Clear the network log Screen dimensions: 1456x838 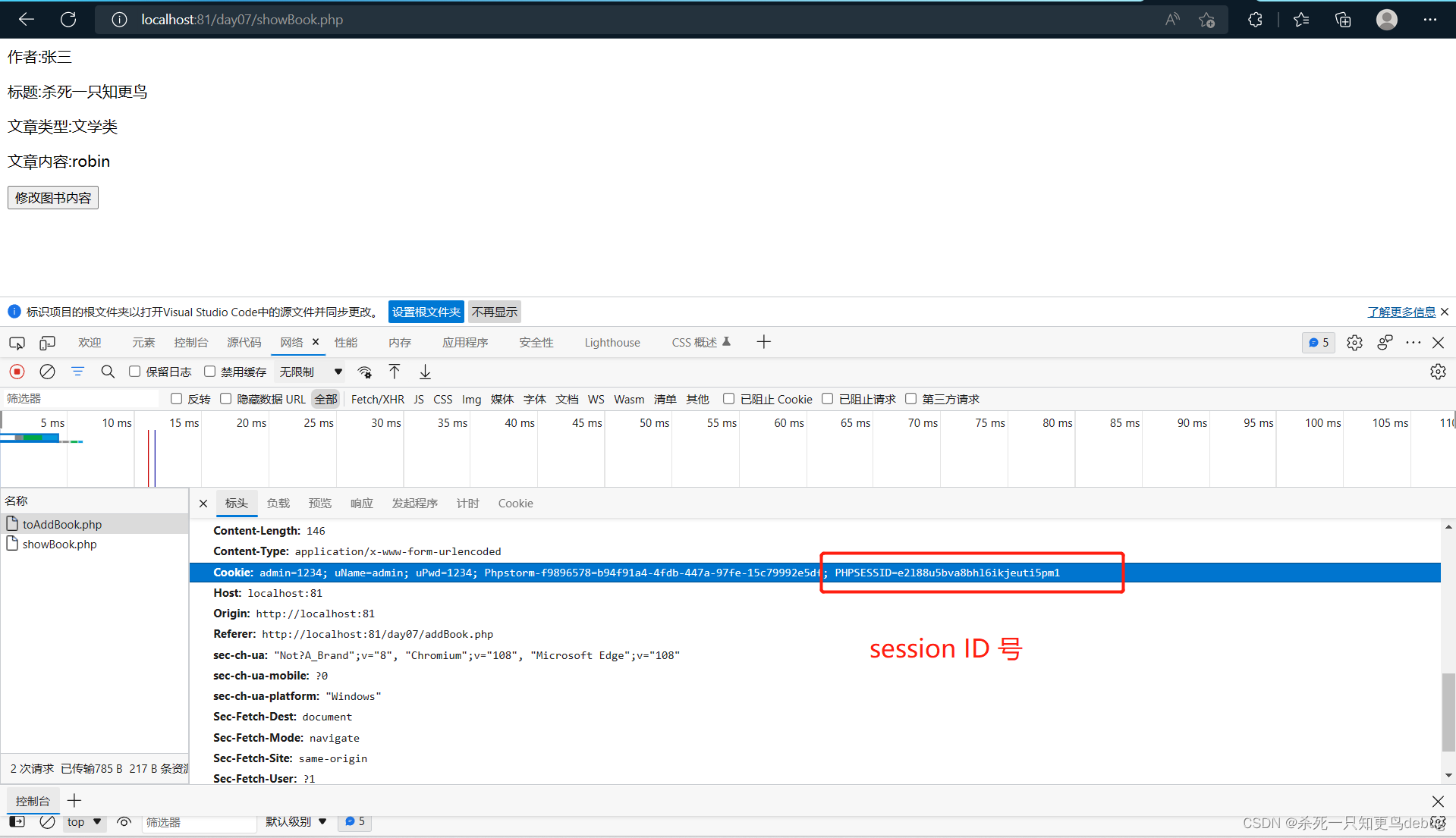point(47,372)
